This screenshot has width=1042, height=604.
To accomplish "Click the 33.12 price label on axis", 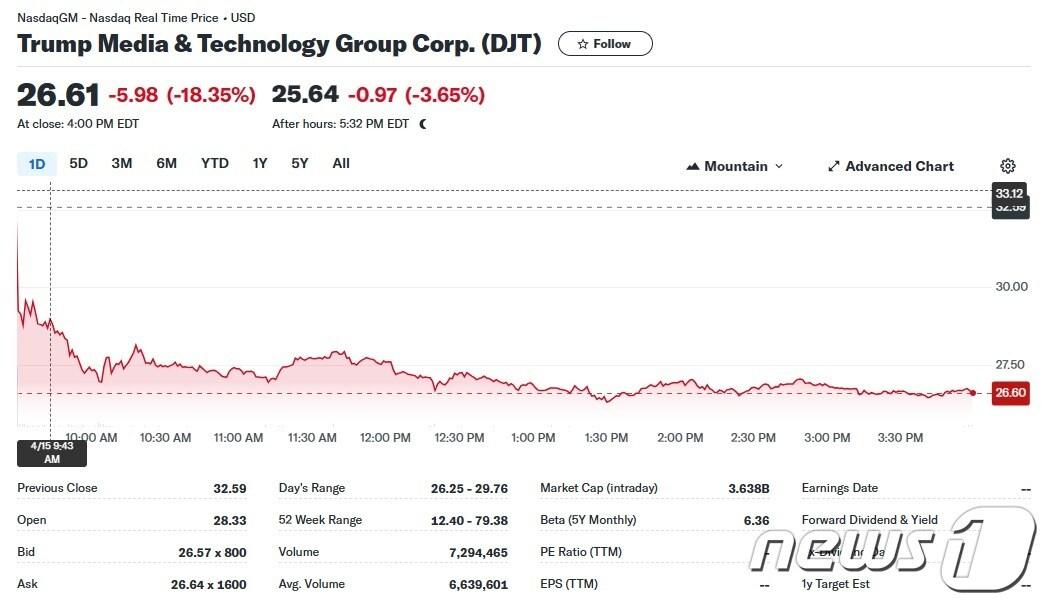I will [x=1009, y=193].
